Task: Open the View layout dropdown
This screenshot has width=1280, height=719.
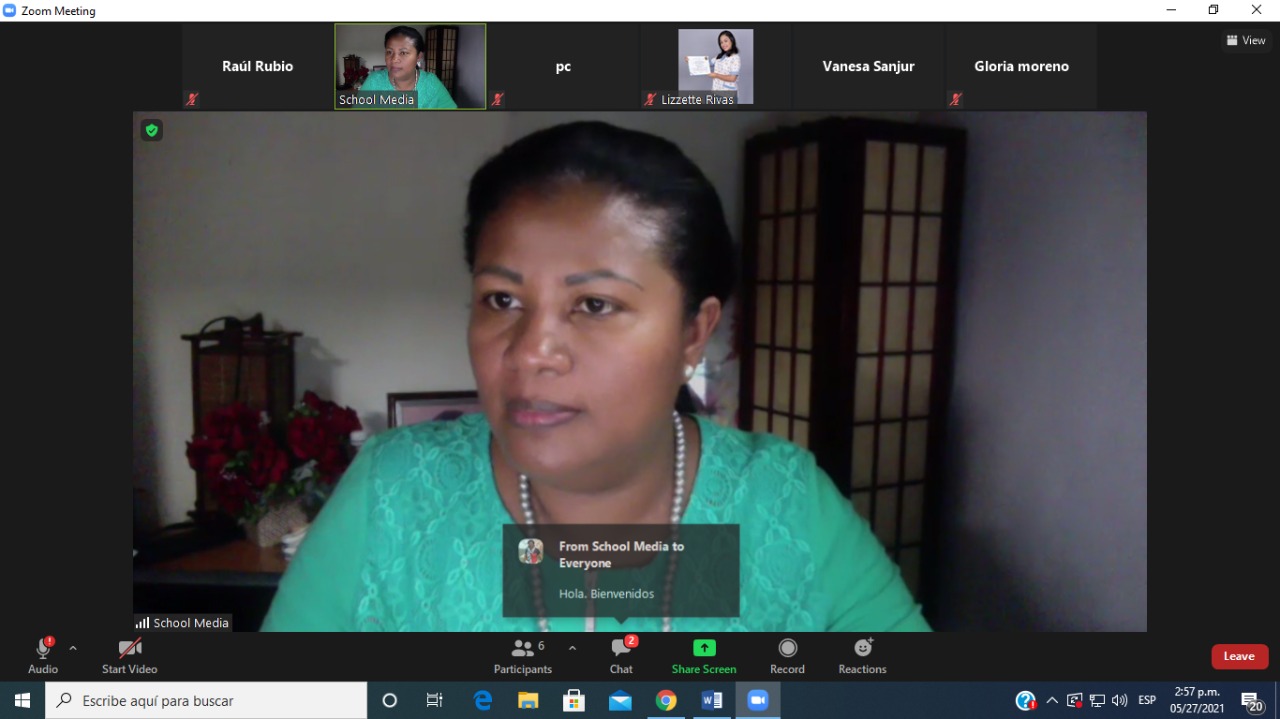Action: pos(1246,40)
